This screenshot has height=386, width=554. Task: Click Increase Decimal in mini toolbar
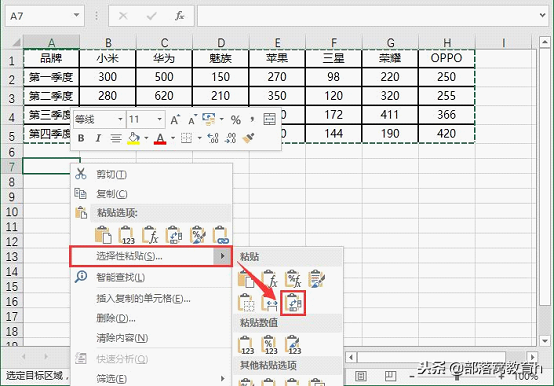click(x=213, y=138)
